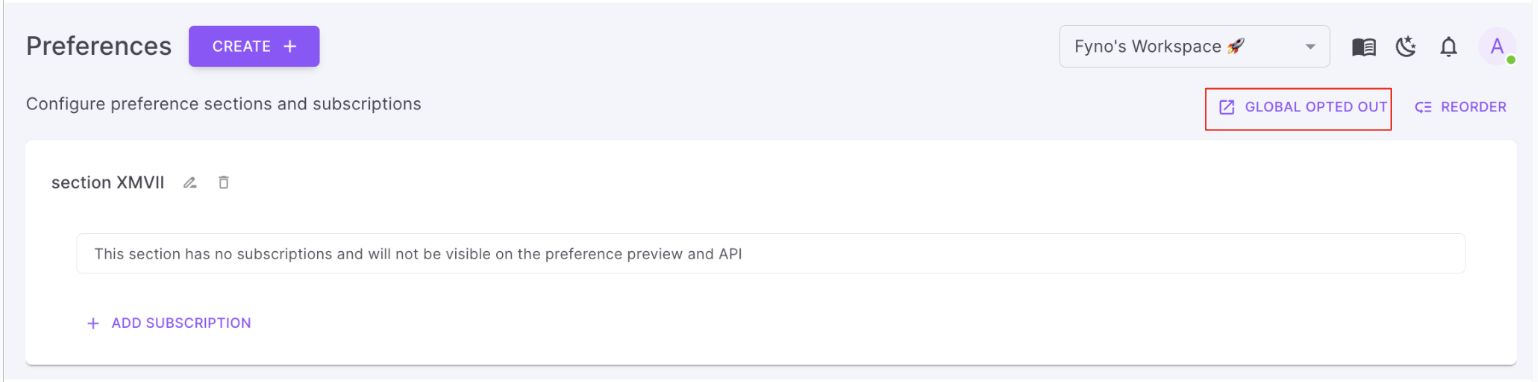Click external-link icon beside Global Opted Out
1538x382 pixels.
pyautogui.click(x=1227, y=107)
